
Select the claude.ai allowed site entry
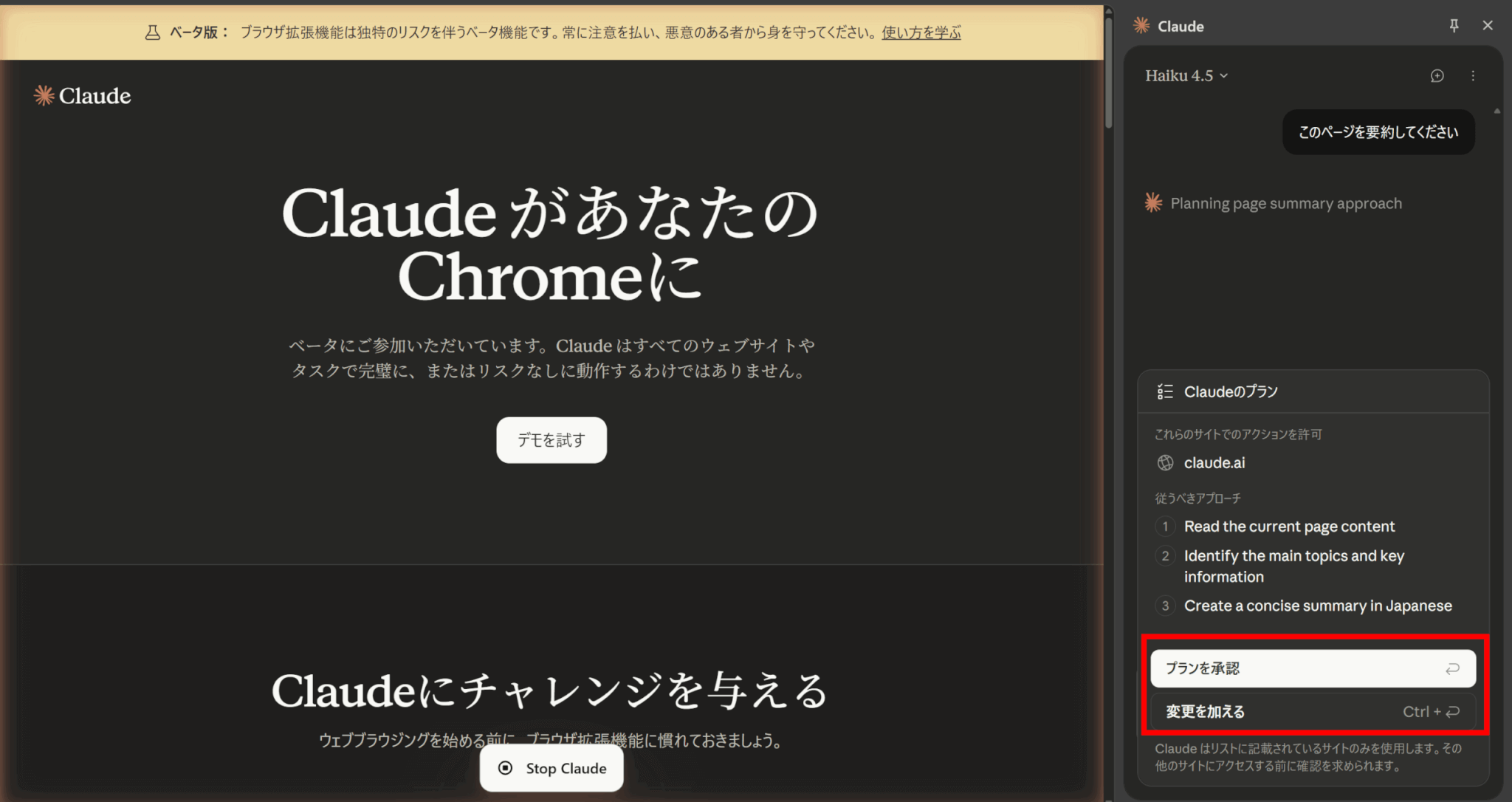click(1214, 463)
